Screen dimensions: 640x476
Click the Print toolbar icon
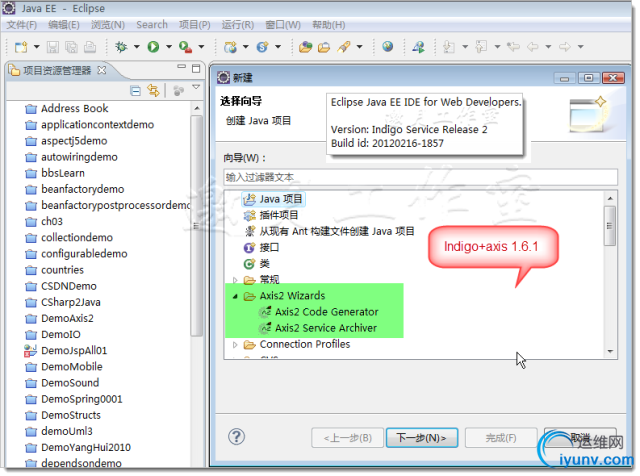[x=90, y=47]
